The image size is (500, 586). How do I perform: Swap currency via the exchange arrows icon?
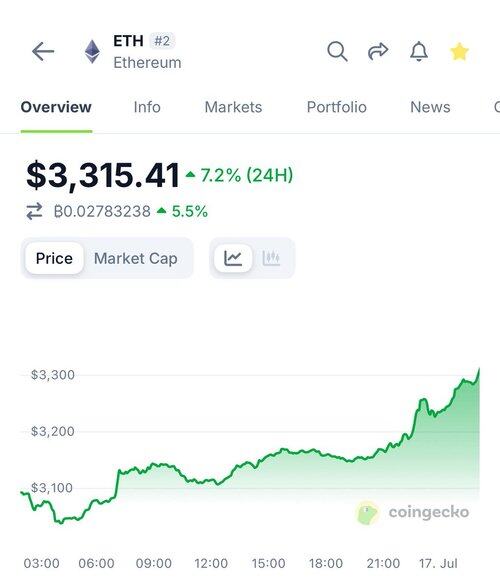coord(34,212)
